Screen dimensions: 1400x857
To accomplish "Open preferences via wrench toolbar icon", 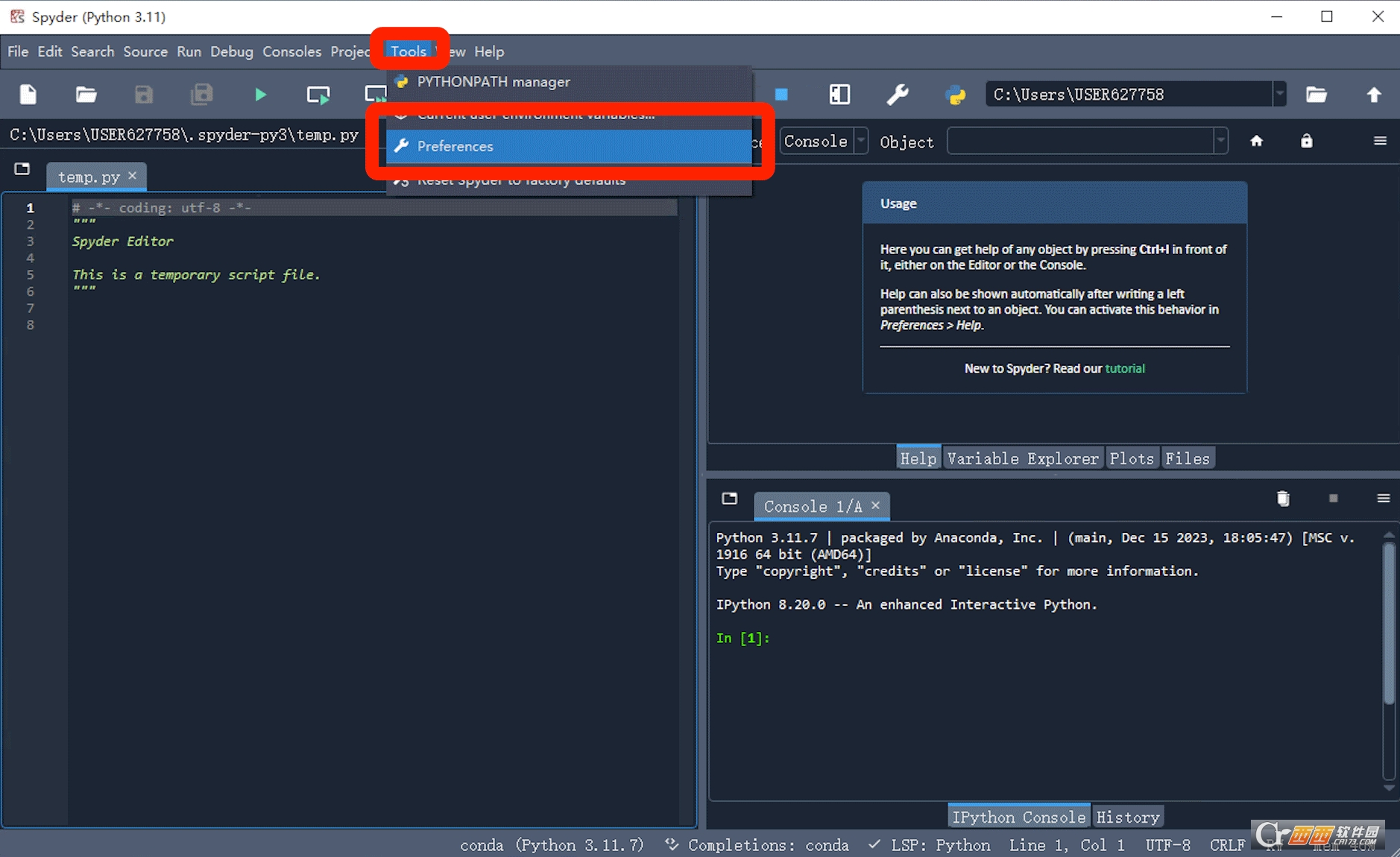I will coord(897,95).
